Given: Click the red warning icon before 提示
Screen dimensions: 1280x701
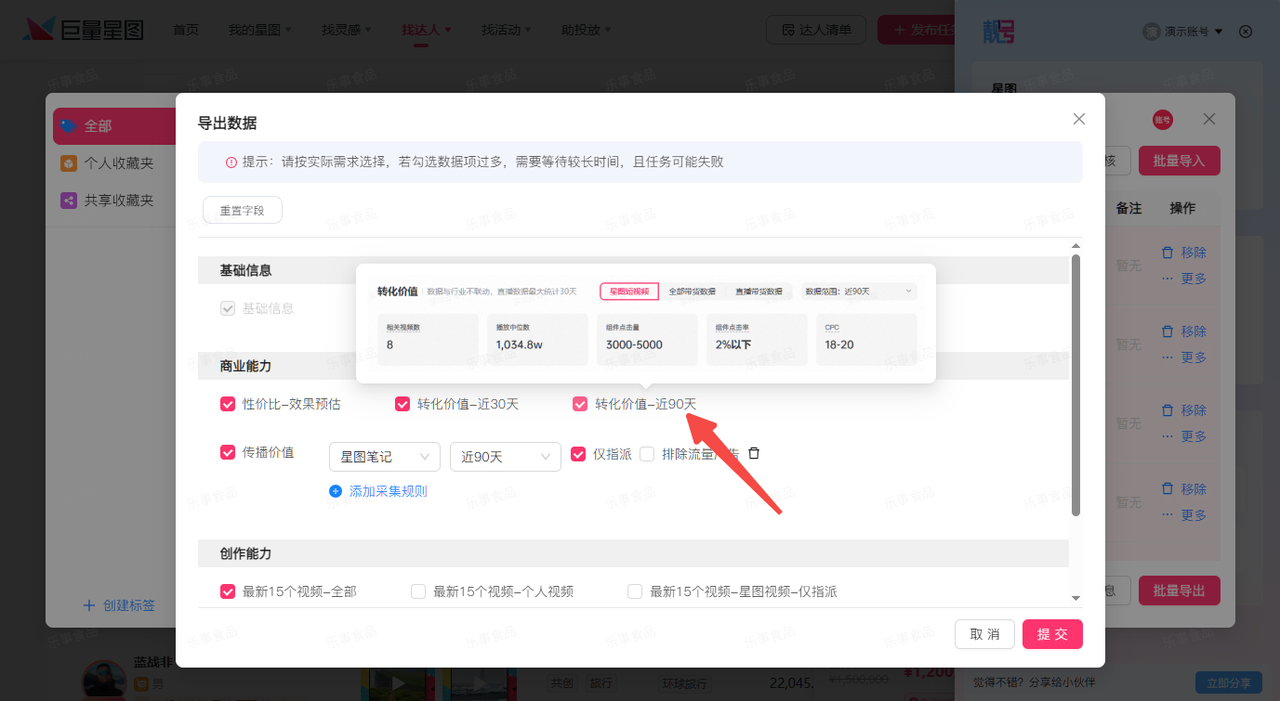Looking at the screenshot, I should 231,162.
